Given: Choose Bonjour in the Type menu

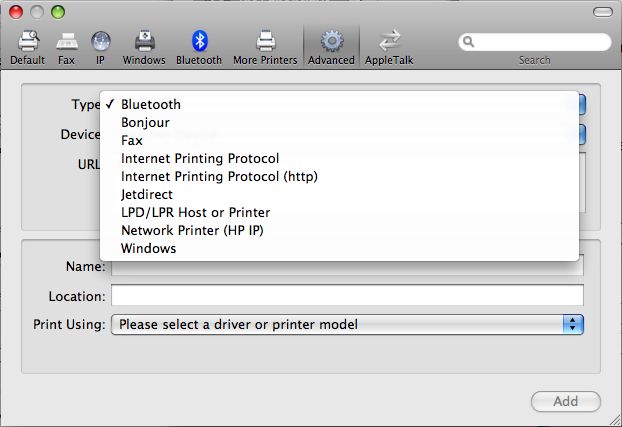Looking at the screenshot, I should pyautogui.click(x=340, y=122).
